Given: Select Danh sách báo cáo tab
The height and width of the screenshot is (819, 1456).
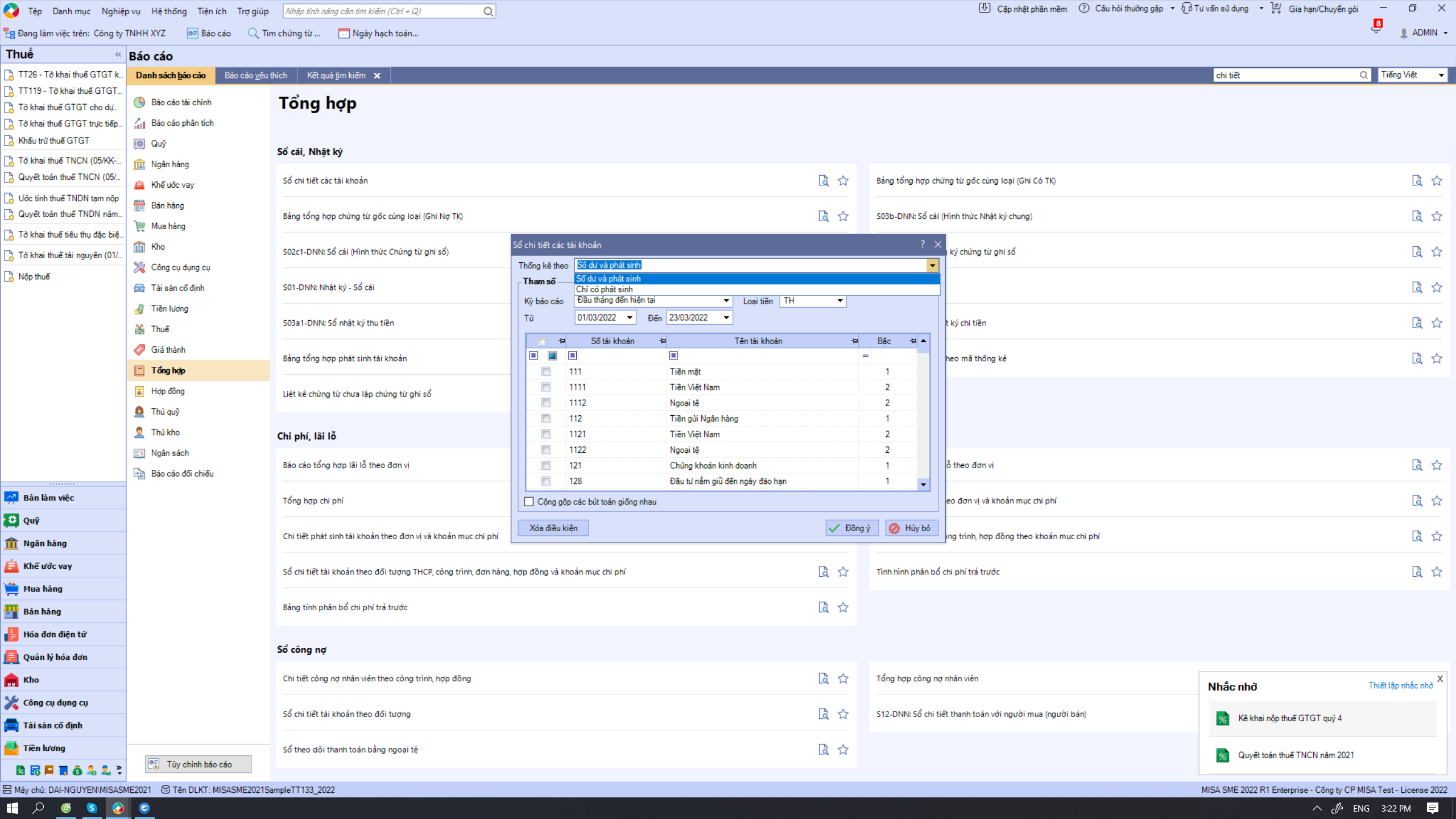Looking at the screenshot, I should pyautogui.click(x=171, y=76).
